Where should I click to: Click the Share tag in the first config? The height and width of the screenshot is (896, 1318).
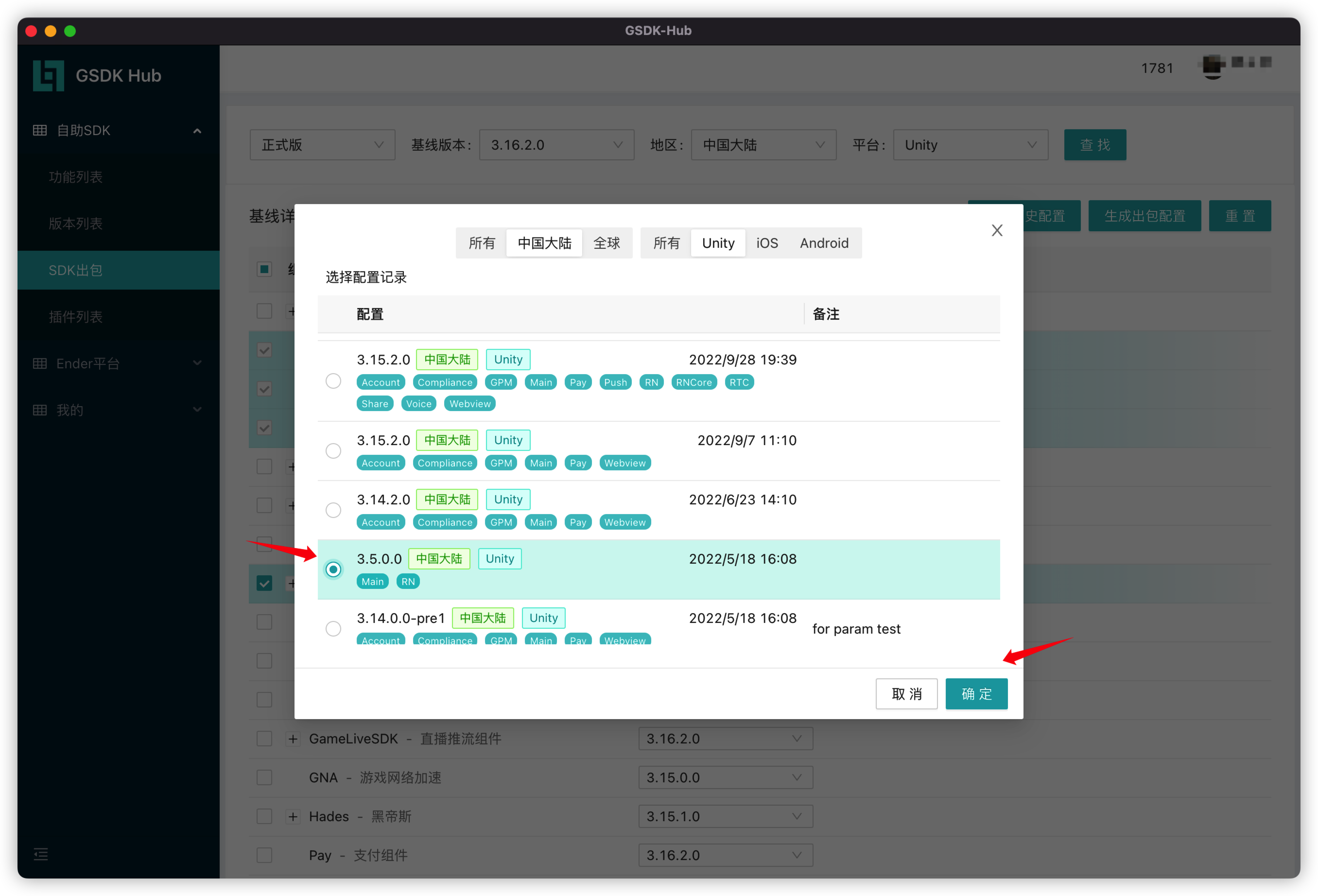point(375,404)
